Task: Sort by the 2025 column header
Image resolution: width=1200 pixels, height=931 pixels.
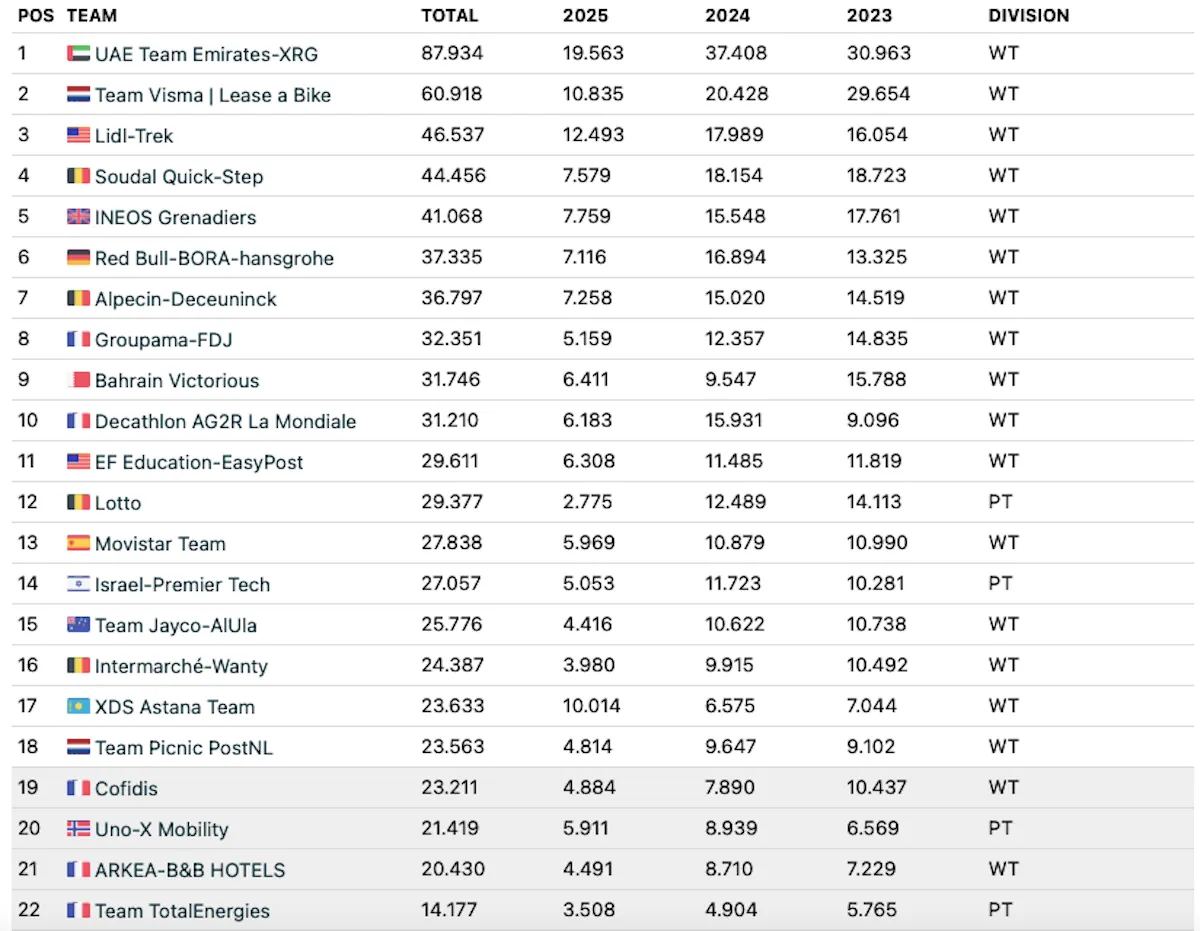Action: pyautogui.click(x=586, y=16)
